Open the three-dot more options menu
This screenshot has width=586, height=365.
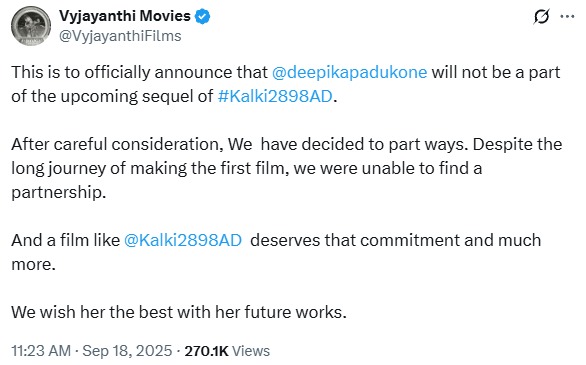567,16
